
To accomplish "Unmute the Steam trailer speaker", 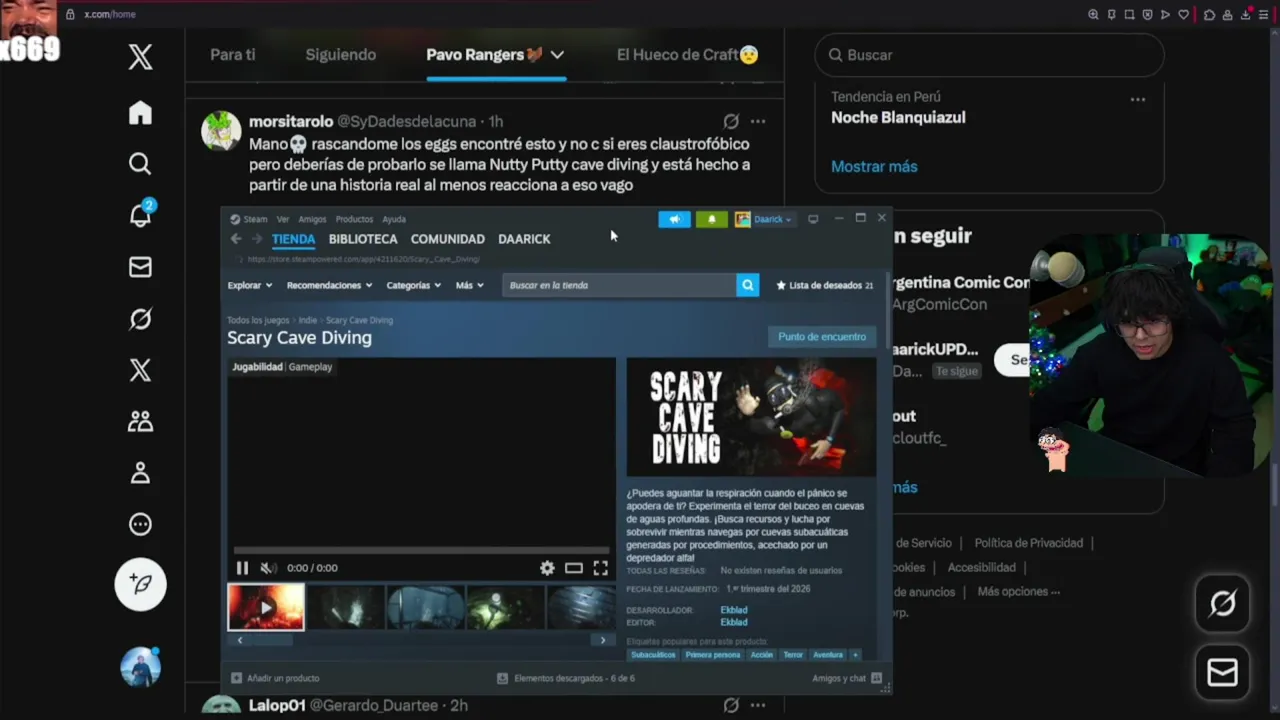I will [x=268, y=568].
